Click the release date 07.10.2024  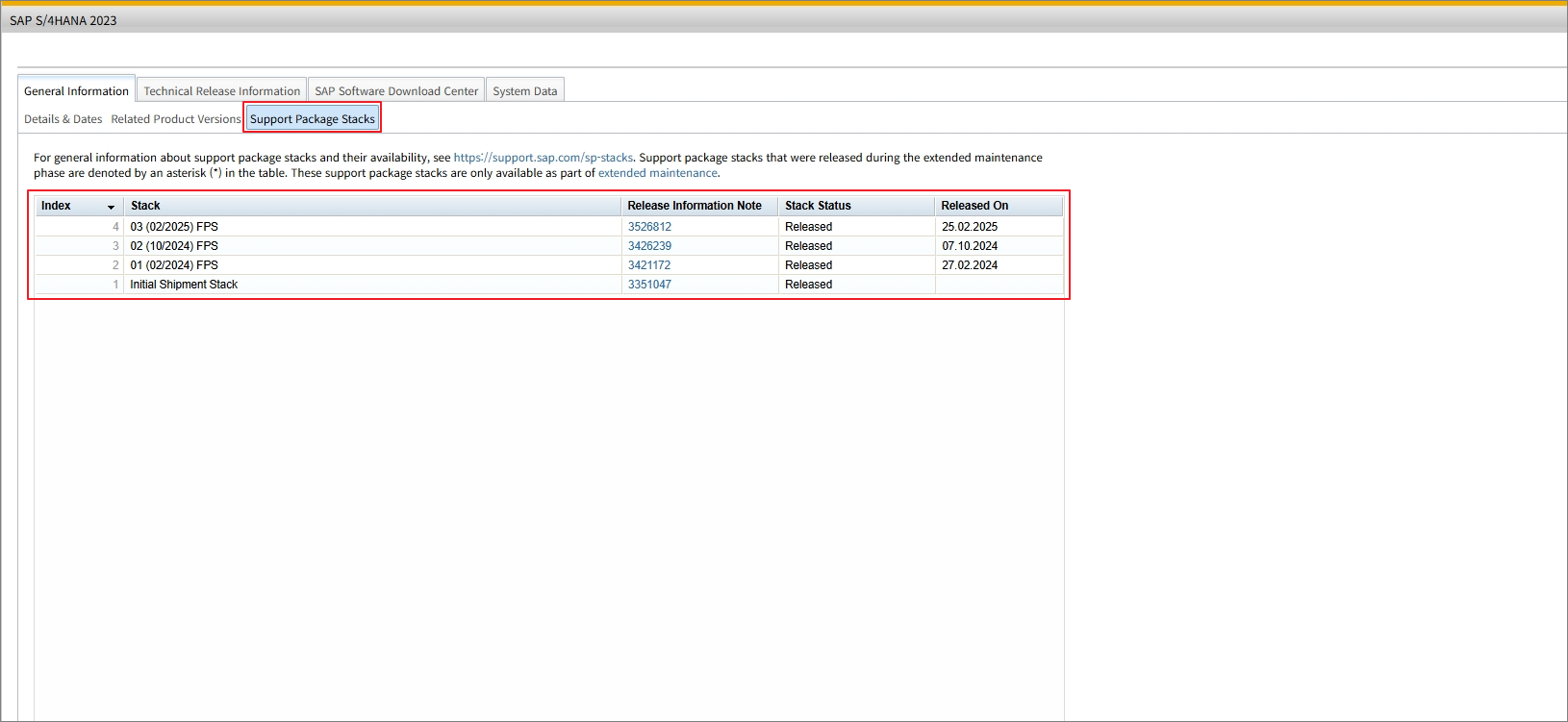970,246
